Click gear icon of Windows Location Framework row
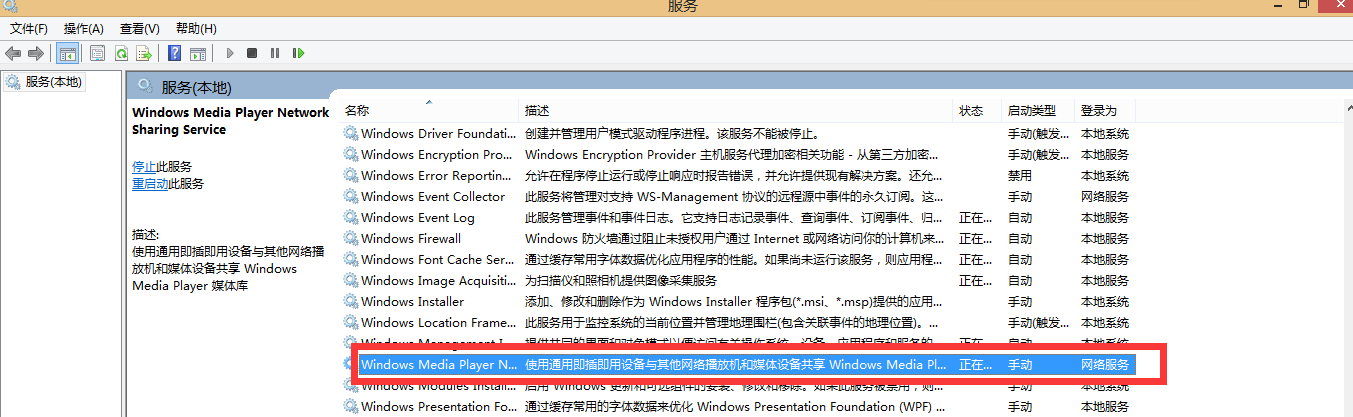 tap(350, 322)
